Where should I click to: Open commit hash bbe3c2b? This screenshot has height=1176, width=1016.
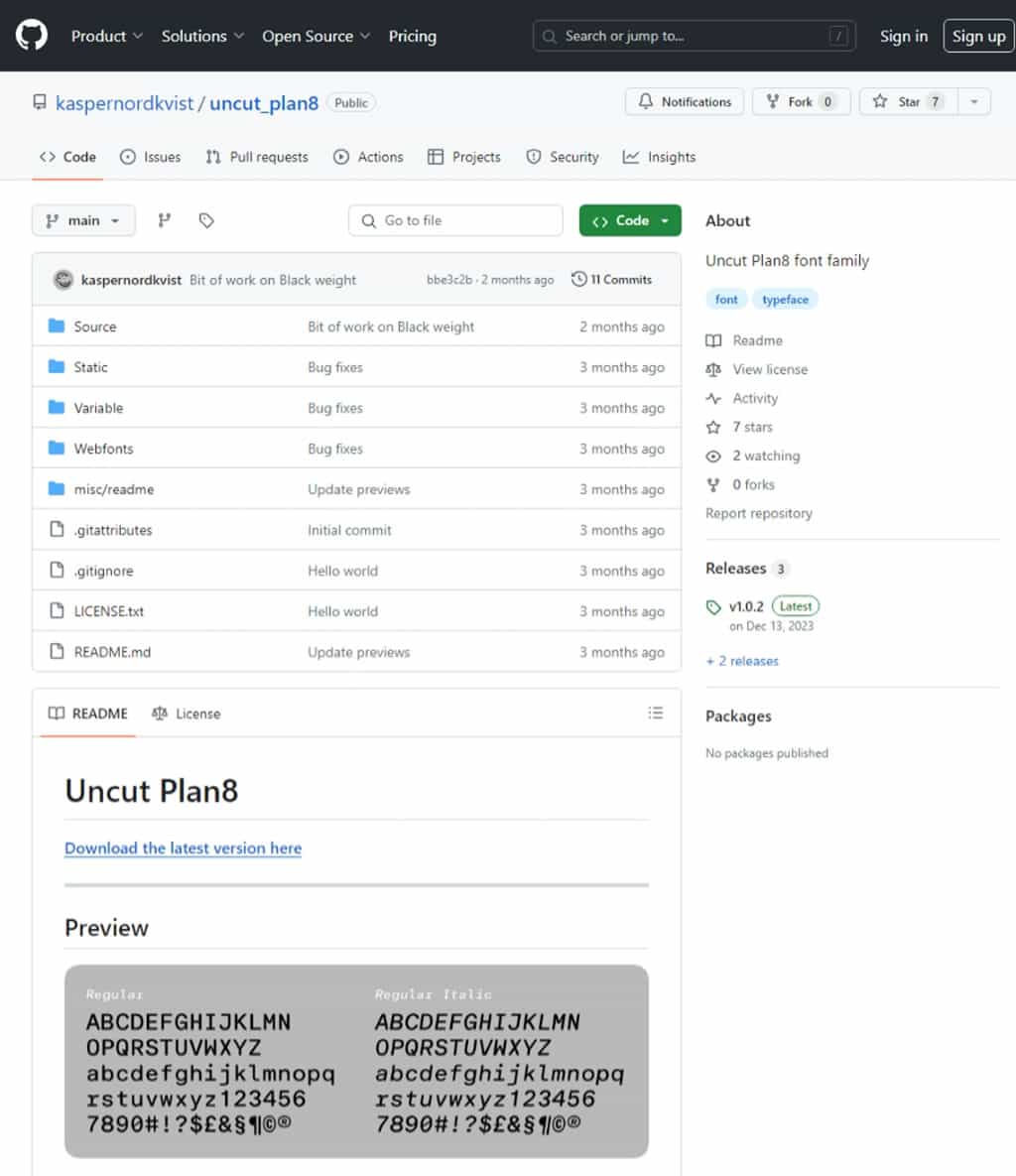(x=449, y=280)
